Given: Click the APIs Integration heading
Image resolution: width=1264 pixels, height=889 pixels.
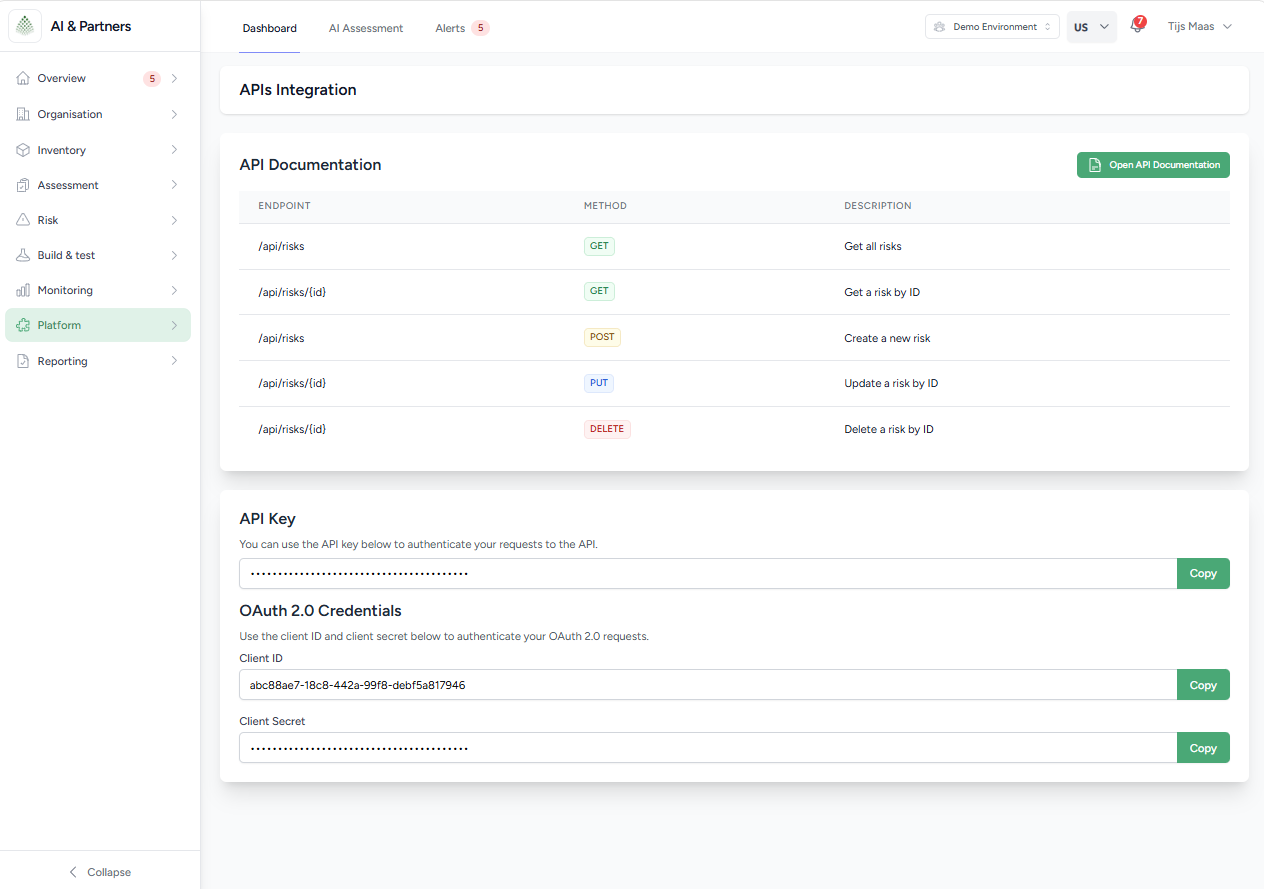Looking at the screenshot, I should (298, 90).
